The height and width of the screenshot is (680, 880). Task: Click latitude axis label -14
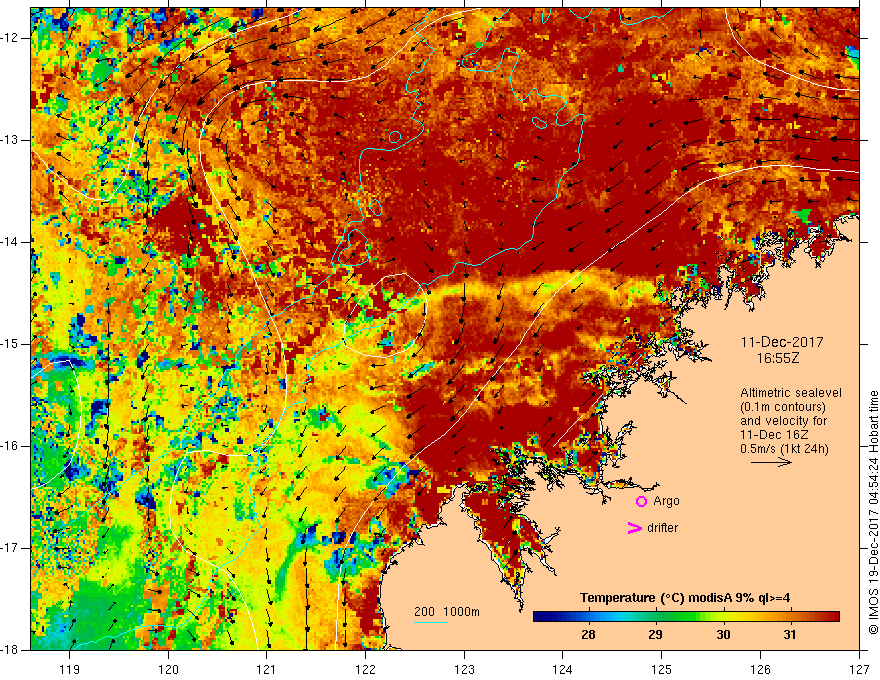(x=10, y=242)
